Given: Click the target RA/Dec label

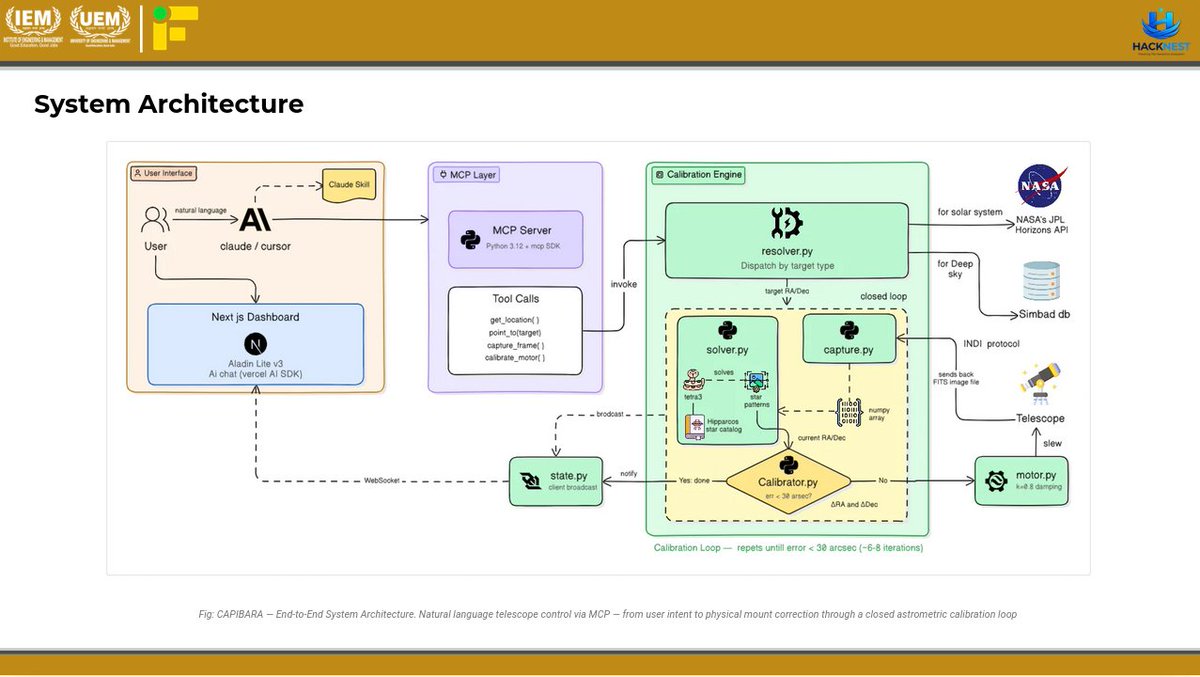Looking at the screenshot, I should click(787, 292).
